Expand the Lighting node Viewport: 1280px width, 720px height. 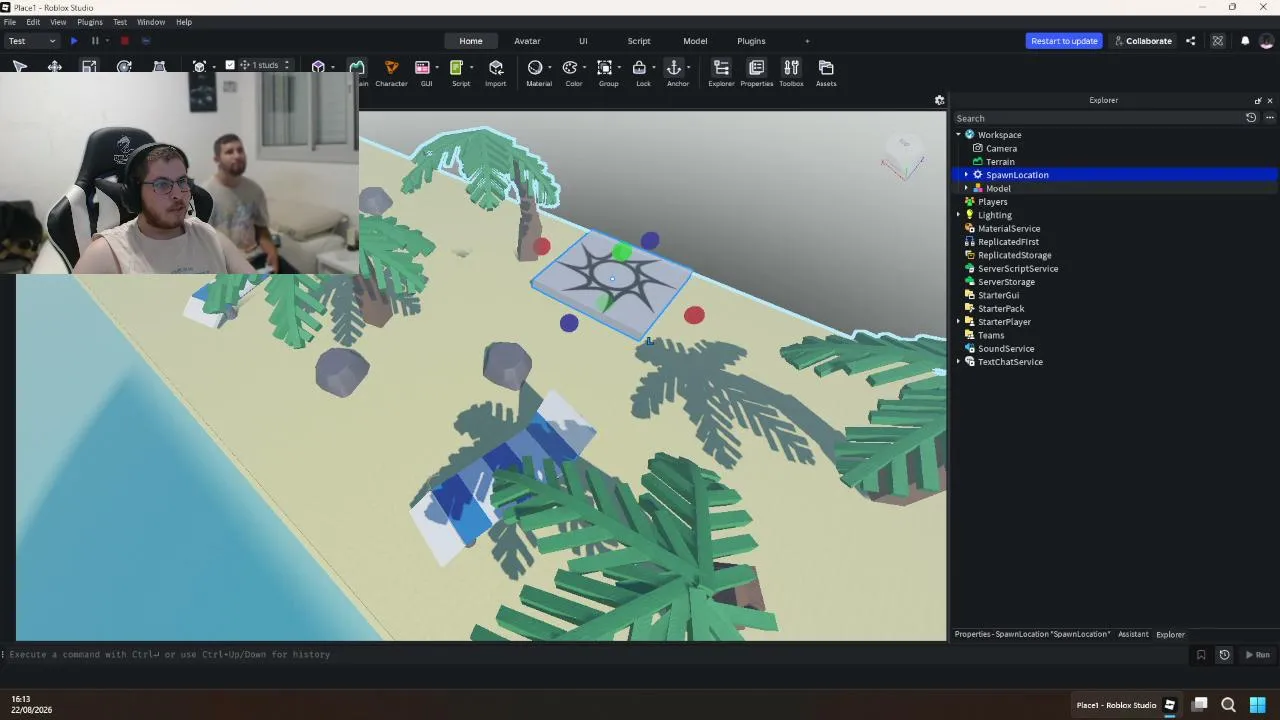click(958, 215)
